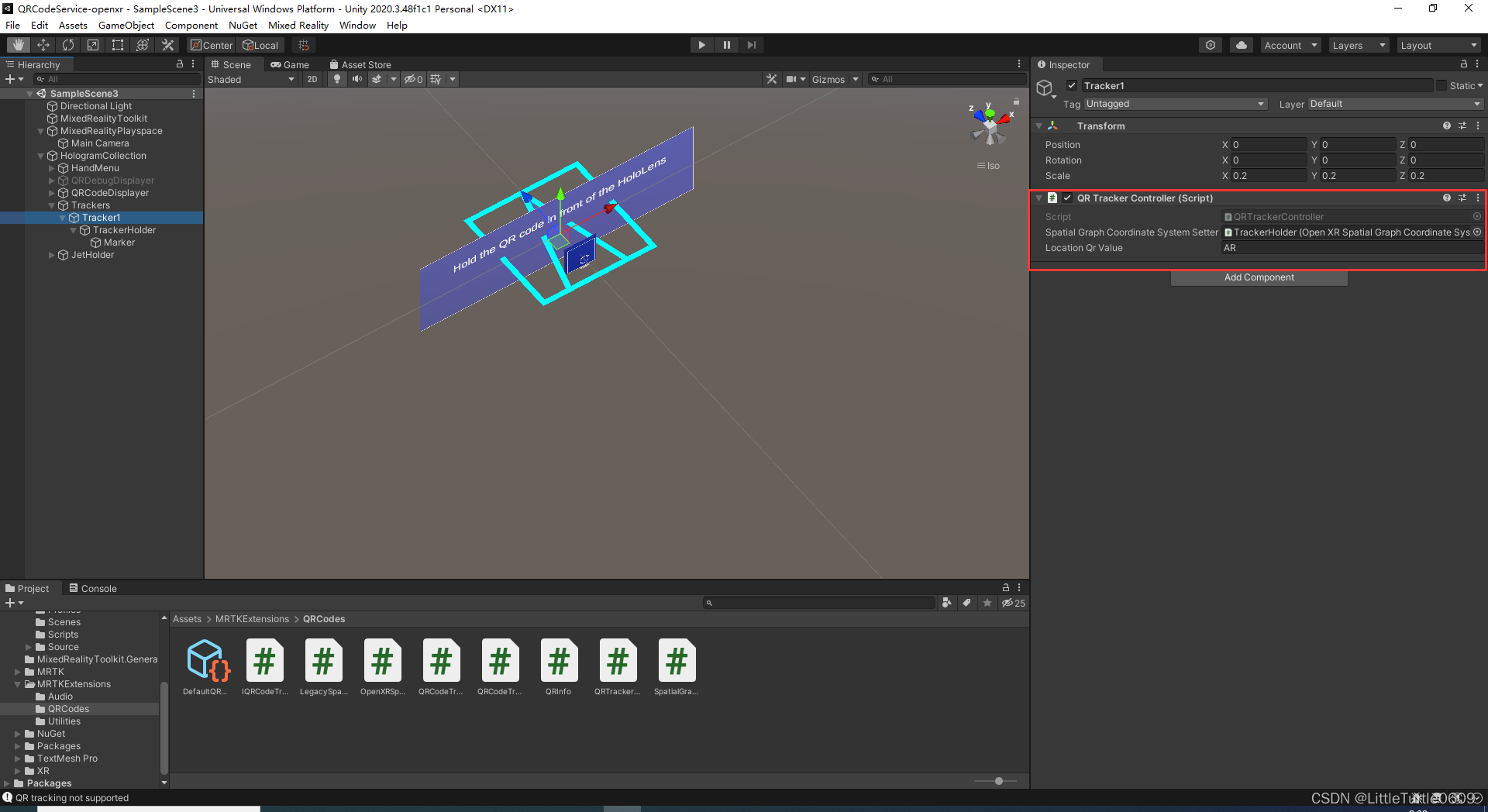This screenshot has height=812, width=1488.
Task: Toggle Static checkbox
Action: click(1441, 85)
